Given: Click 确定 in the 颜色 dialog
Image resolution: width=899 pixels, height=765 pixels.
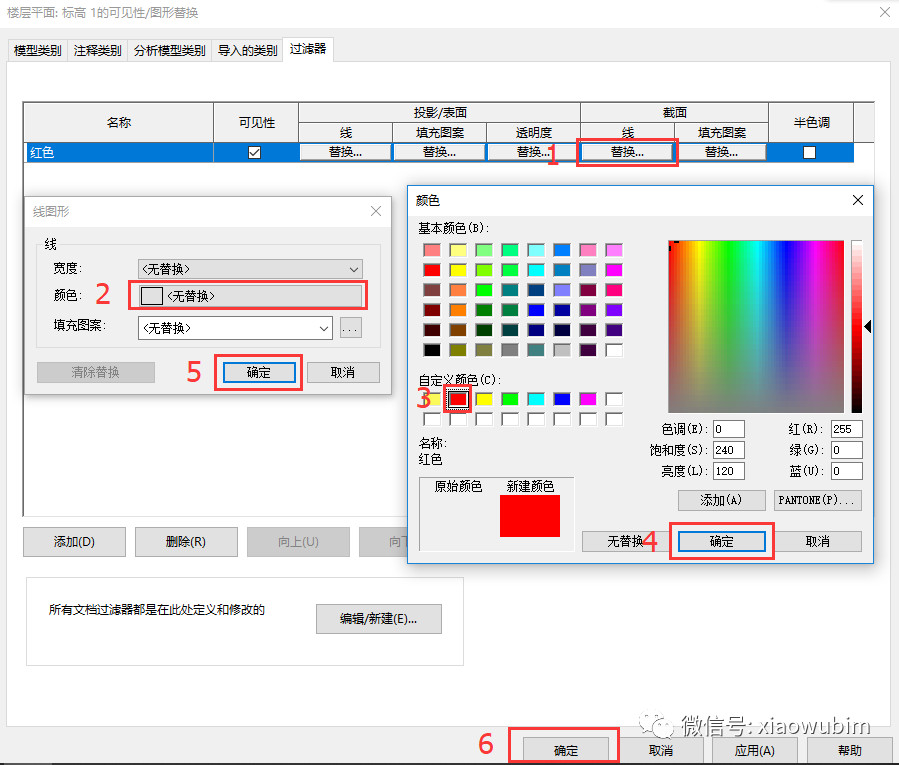Looking at the screenshot, I should [721, 541].
